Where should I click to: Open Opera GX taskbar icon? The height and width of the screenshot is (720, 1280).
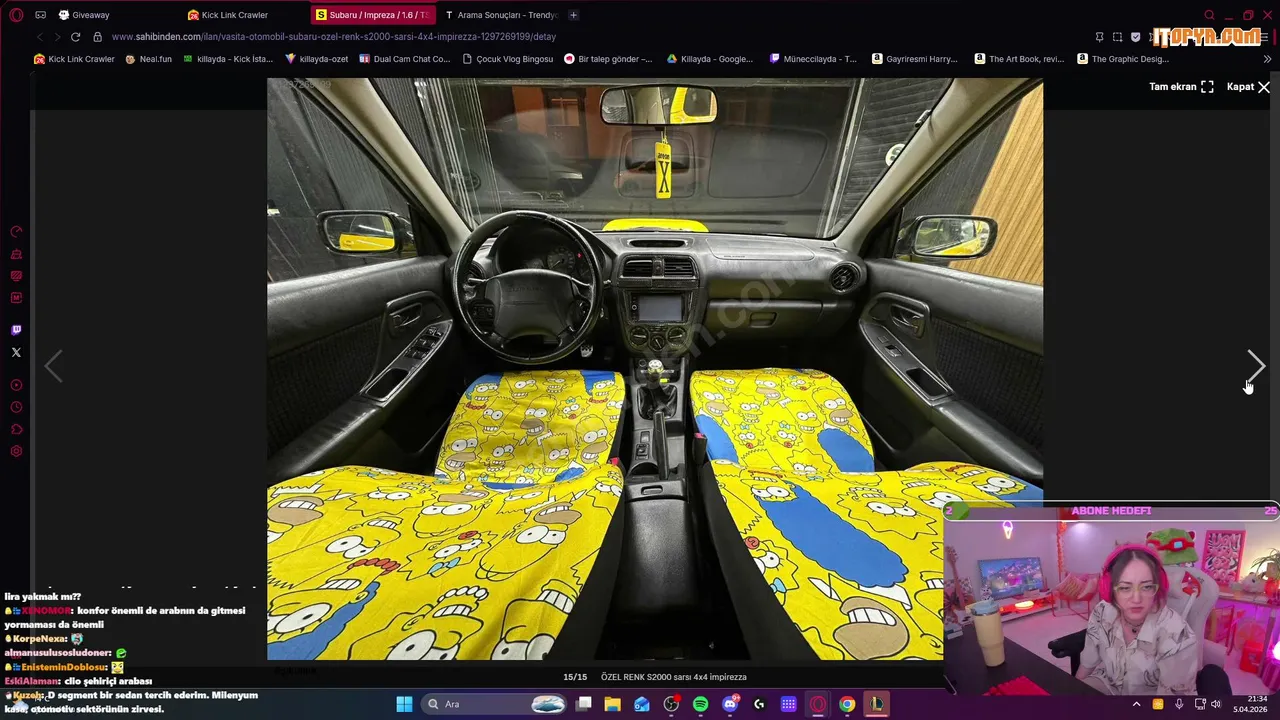(x=818, y=704)
